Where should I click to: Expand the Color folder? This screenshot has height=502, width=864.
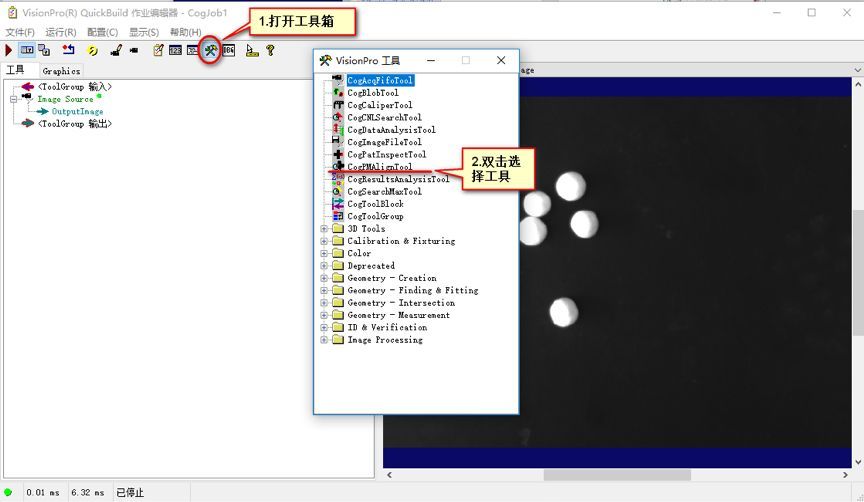pos(324,253)
